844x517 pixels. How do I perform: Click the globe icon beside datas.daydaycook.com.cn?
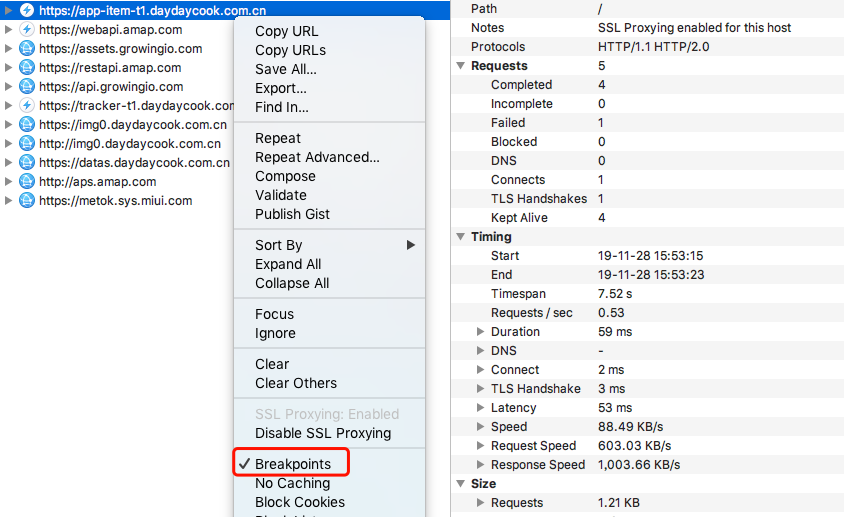pyautogui.click(x=27, y=162)
